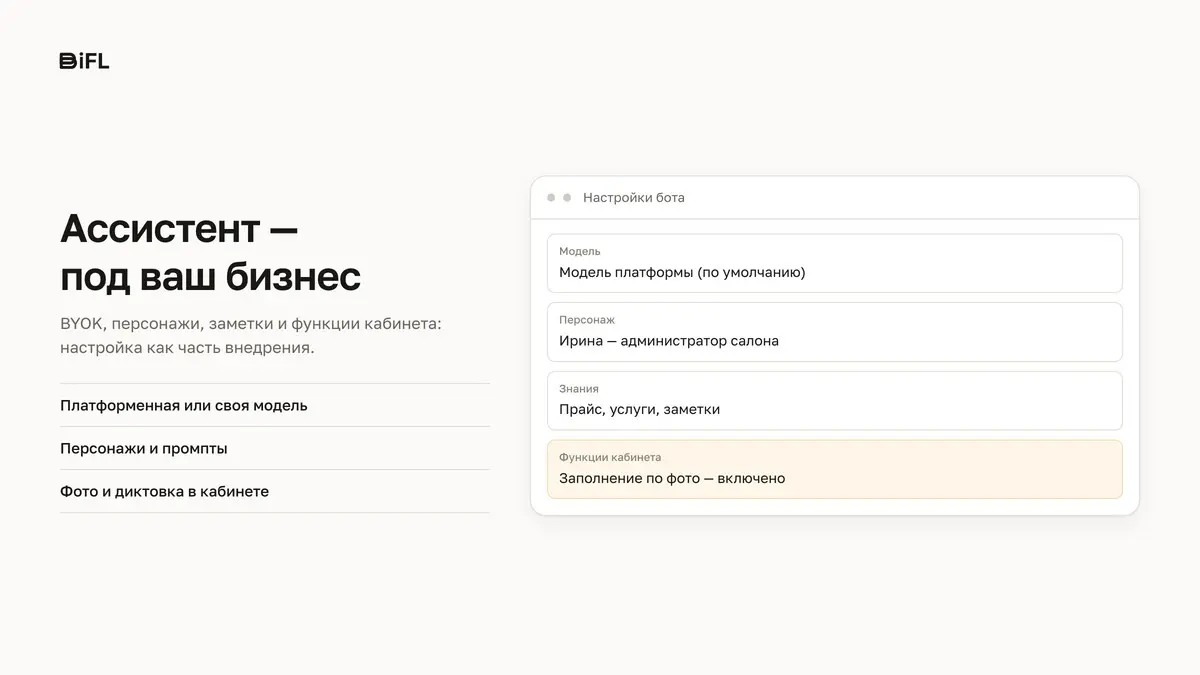Click the "Настройки бота" window title
The width and height of the screenshot is (1200, 675).
point(634,198)
